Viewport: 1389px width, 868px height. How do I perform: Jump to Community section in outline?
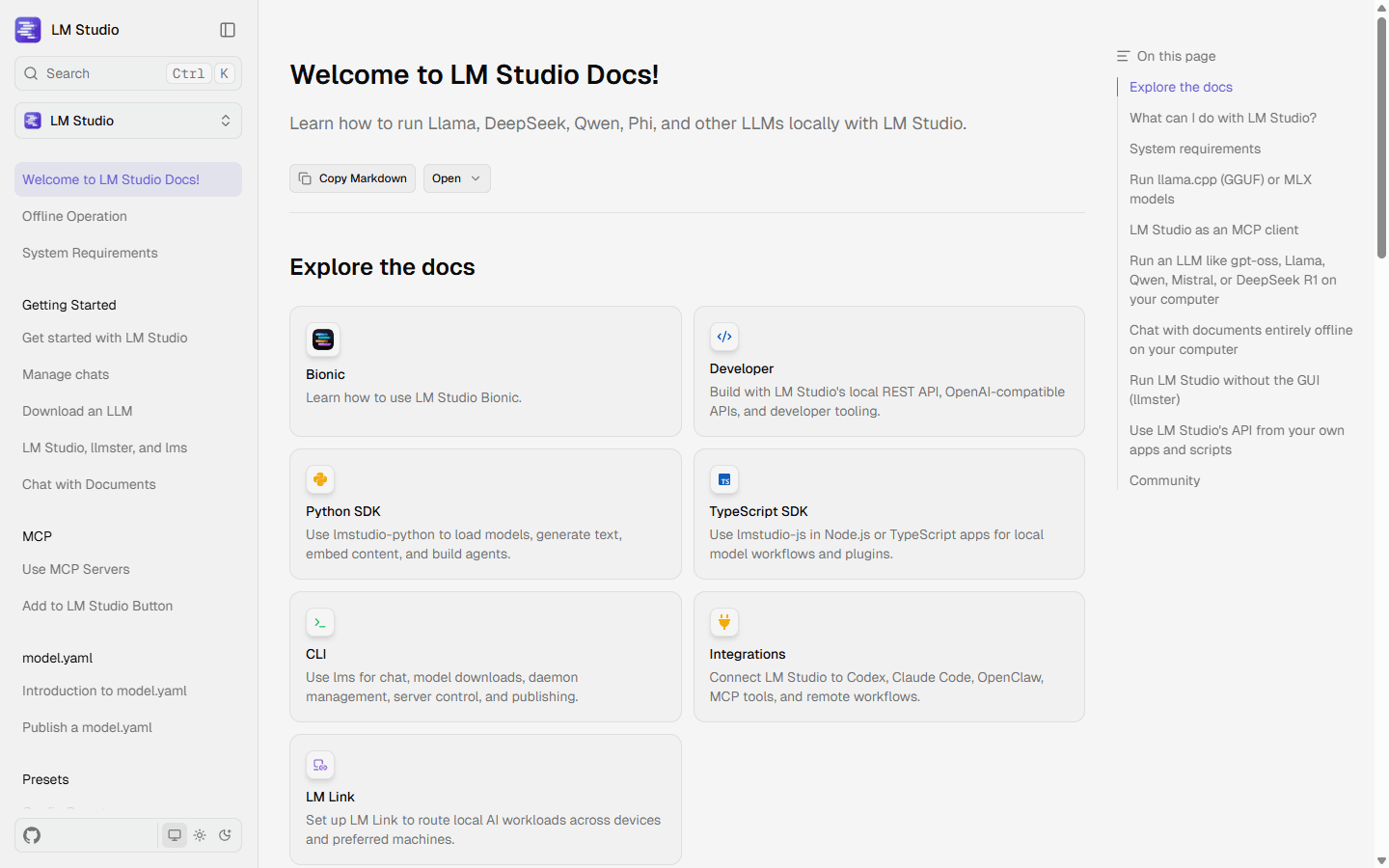point(1164,480)
